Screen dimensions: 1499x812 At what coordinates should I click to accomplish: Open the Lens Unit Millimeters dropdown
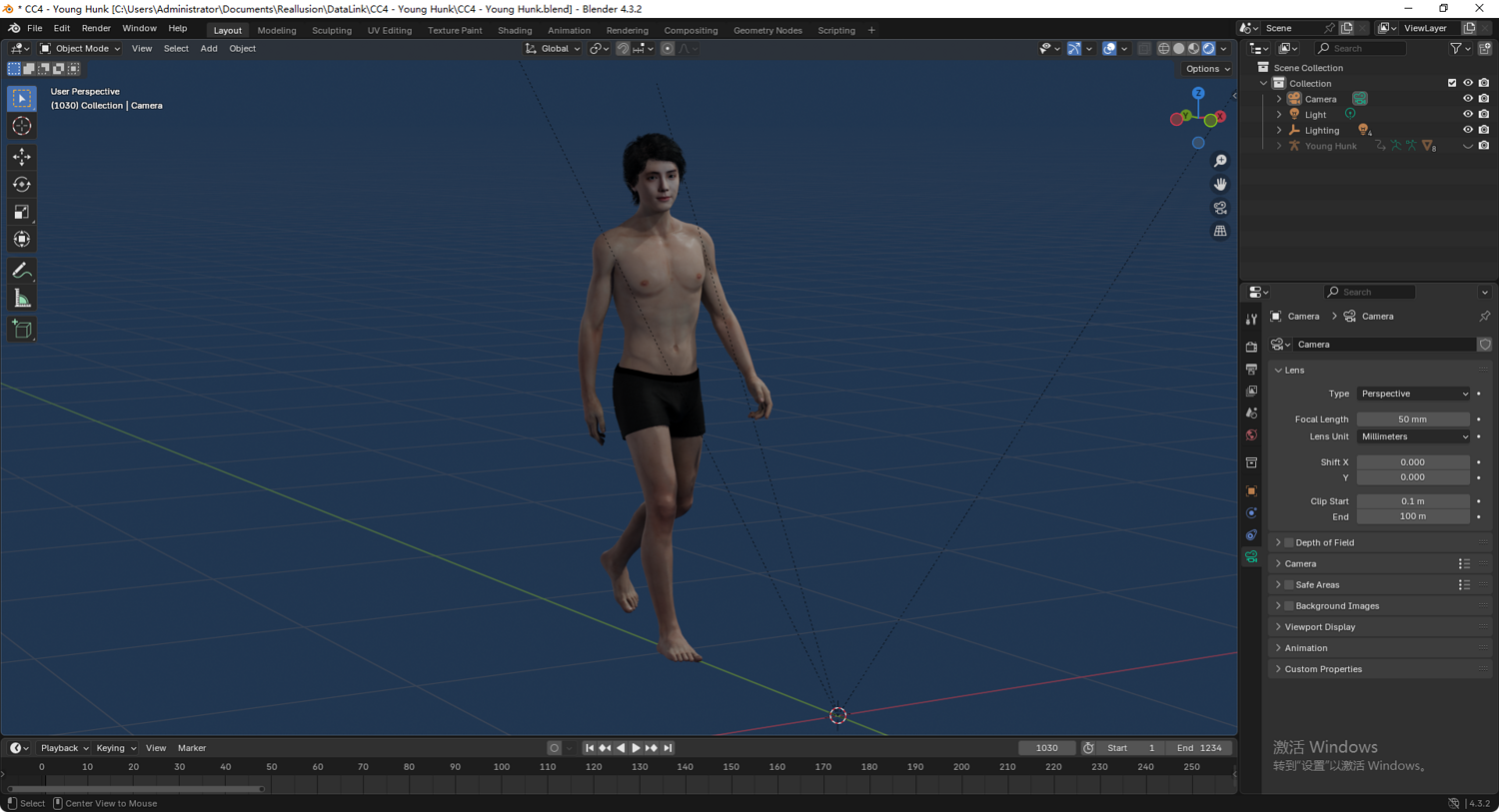pos(1413,436)
